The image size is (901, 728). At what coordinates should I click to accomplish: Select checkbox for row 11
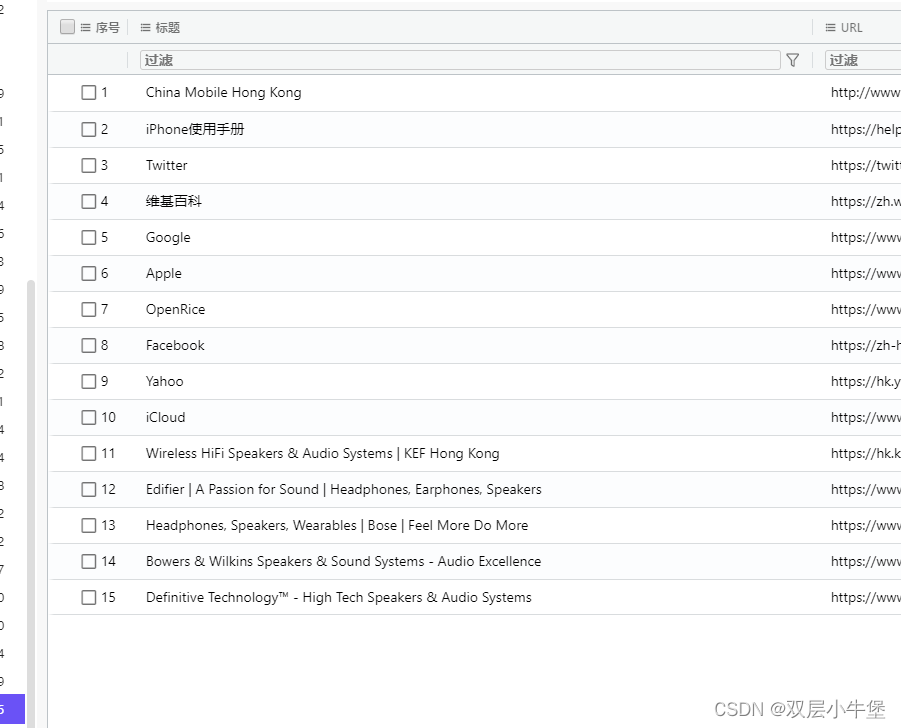88,453
